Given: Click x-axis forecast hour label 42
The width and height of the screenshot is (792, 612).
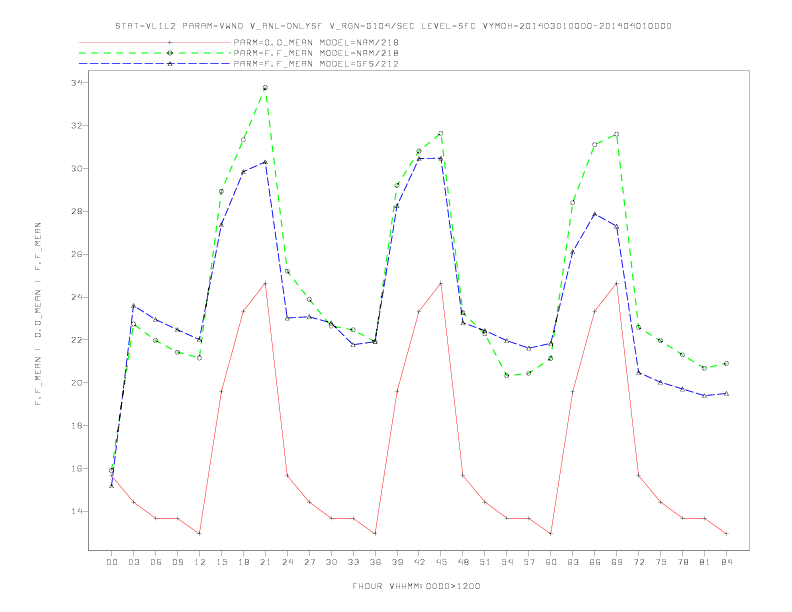Looking at the screenshot, I should 419,562.
